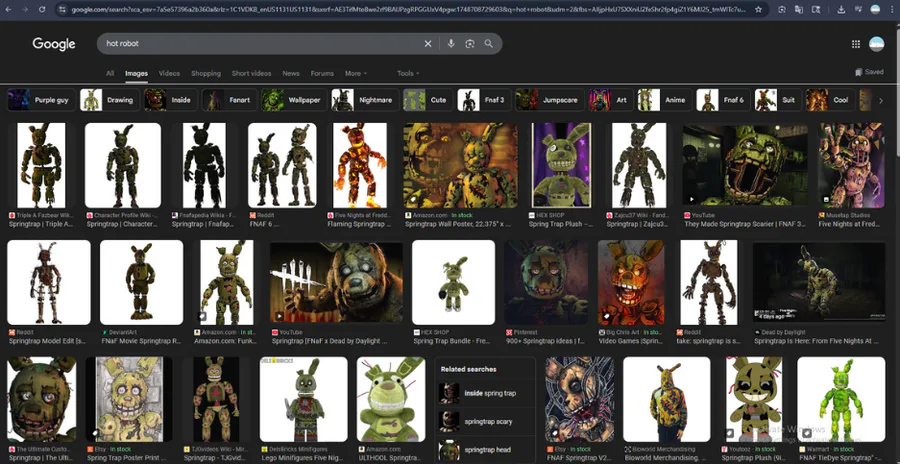Viewport: 900px width, 464px height.
Task: Open 'springtrap head' related search
Action: 485,450
